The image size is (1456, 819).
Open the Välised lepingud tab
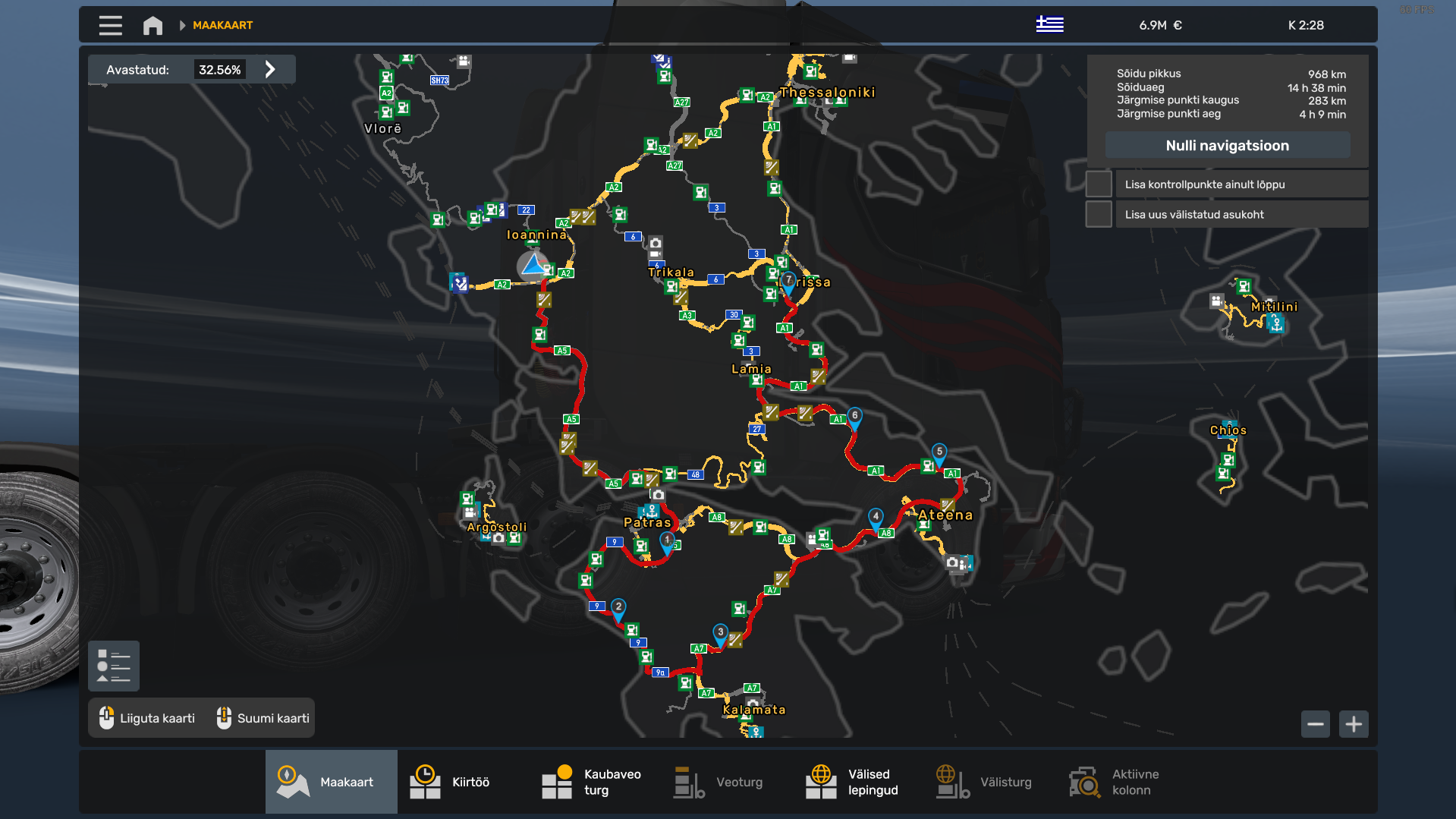click(860, 782)
